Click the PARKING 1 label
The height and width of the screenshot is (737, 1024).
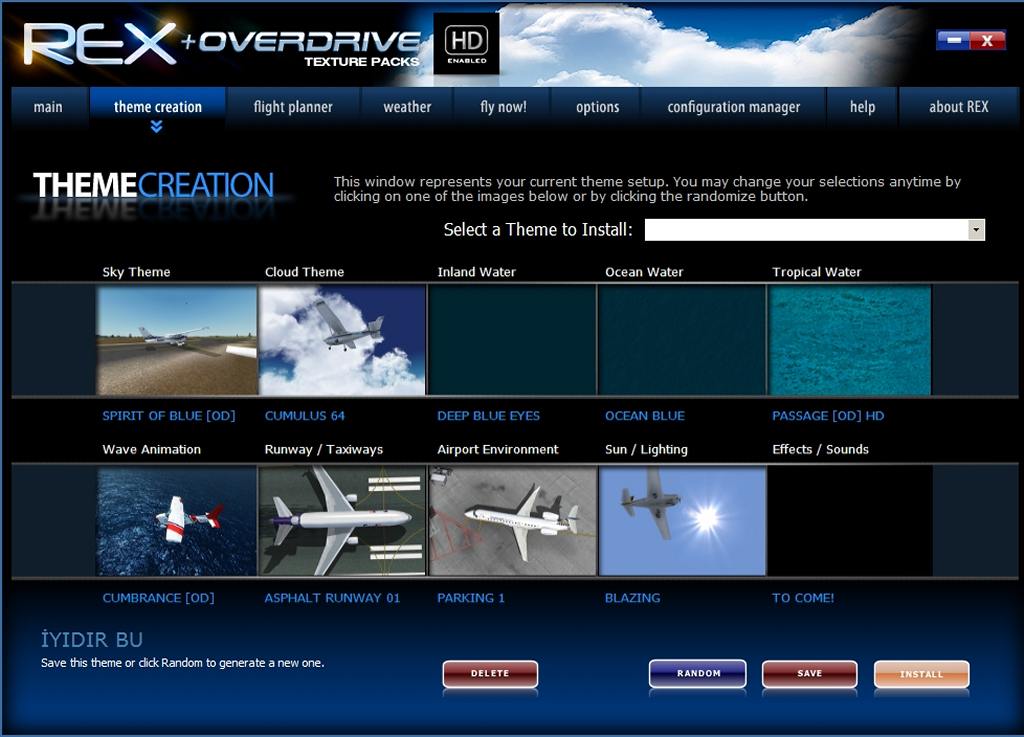471,598
